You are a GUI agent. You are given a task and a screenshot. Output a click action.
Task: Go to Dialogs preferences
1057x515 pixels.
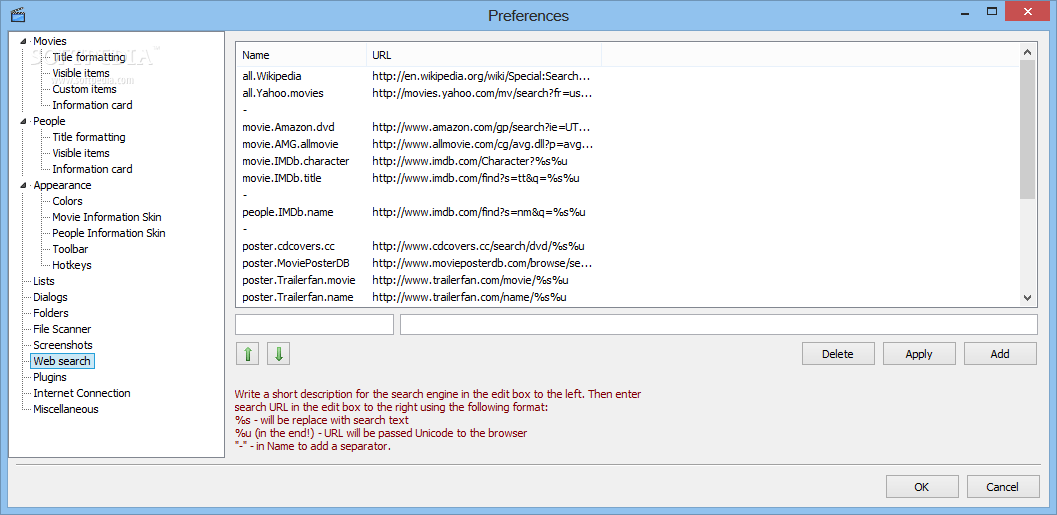[51, 297]
